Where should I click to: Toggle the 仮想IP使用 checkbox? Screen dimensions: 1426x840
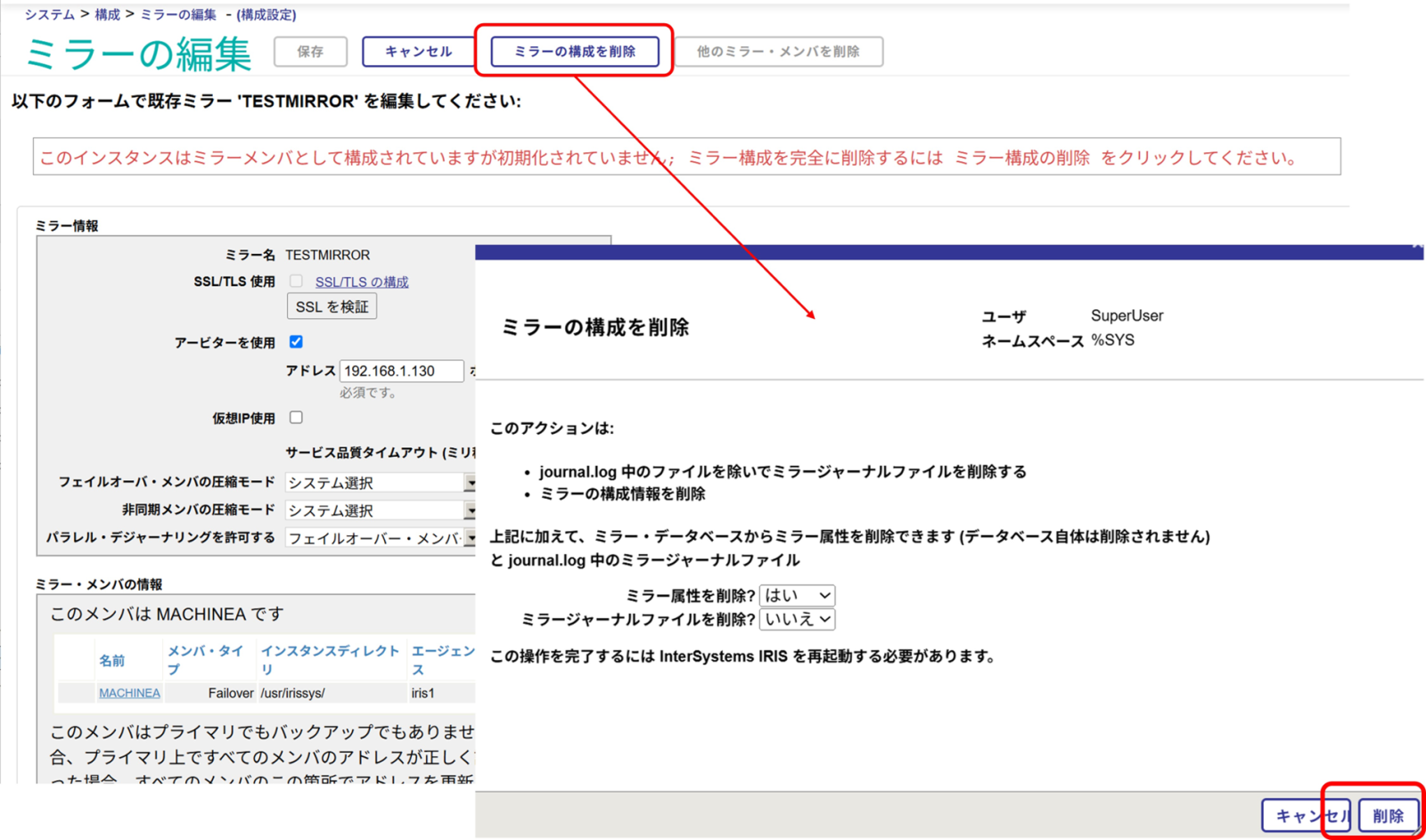pos(296,418)
